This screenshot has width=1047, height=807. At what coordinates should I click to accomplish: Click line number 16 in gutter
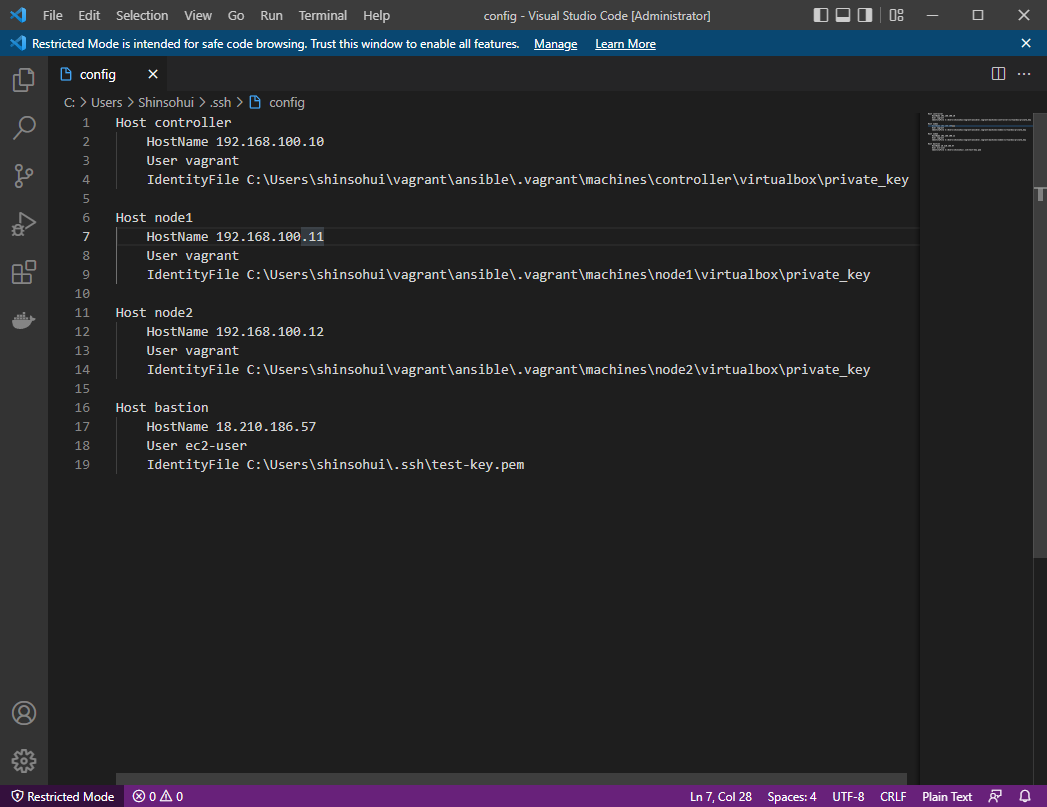coord(82,408)
